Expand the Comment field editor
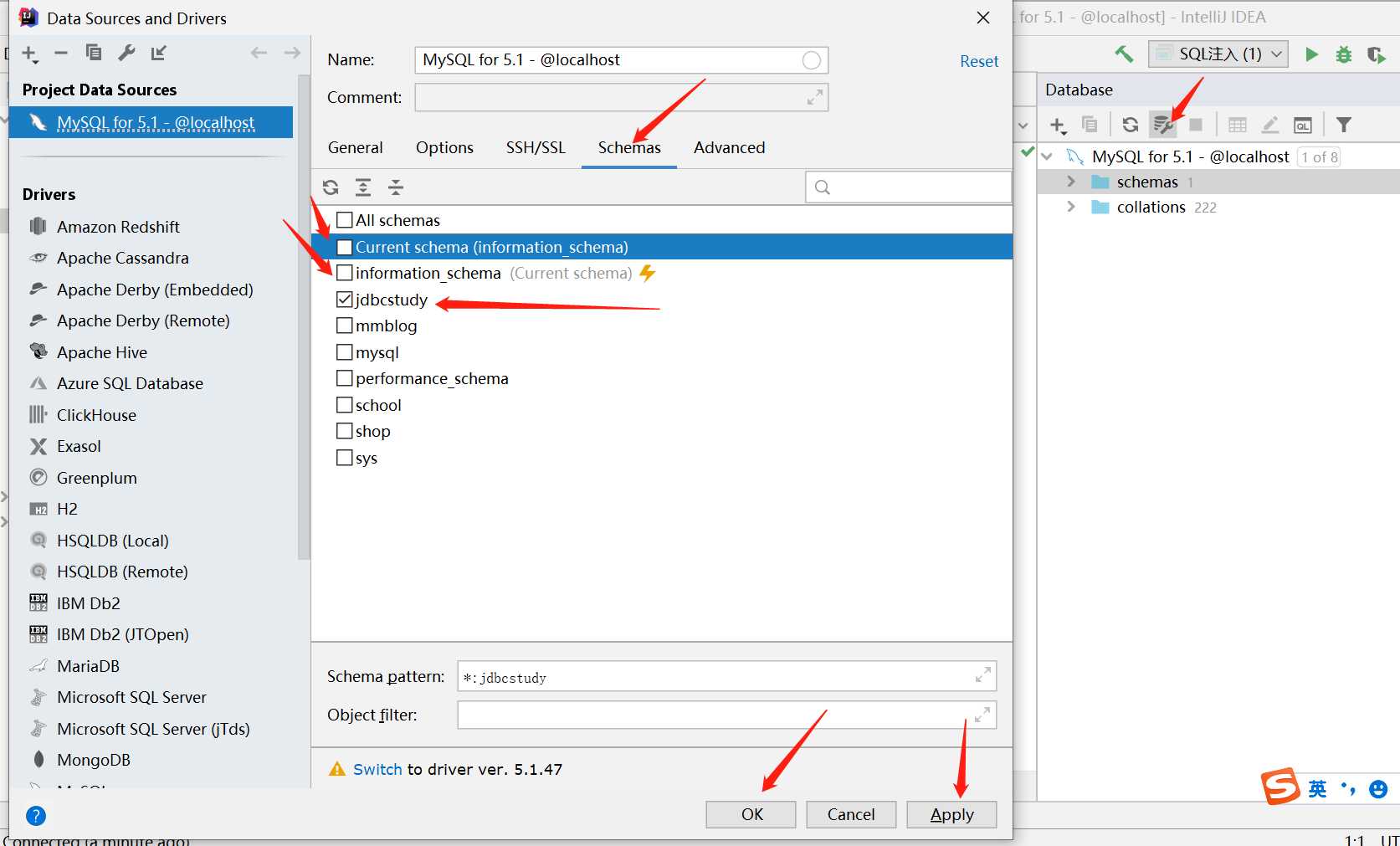Screen dimensions: 1400x846 [x=815, y=97]
